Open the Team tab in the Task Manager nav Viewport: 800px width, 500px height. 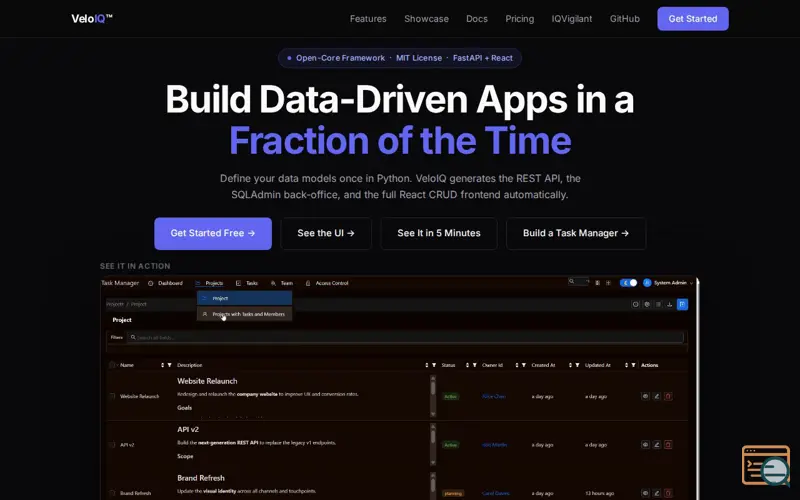pyautogui.click(x=282, y=283)
